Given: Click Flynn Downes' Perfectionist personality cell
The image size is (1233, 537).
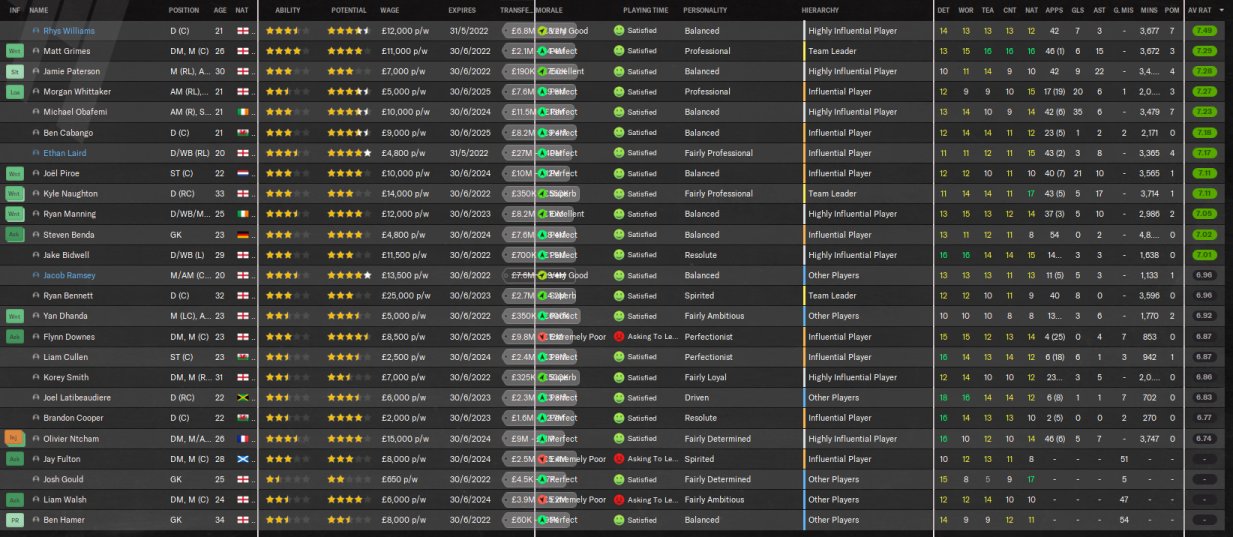Looking at the screenshot, I should click(709, 336).
